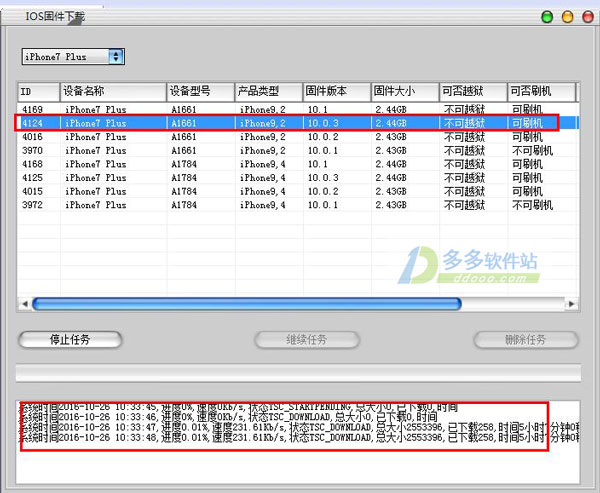Click 2.43GB size cell in row 4015
The width and height of the screenshot is (600, 493).
pos(391,191)
